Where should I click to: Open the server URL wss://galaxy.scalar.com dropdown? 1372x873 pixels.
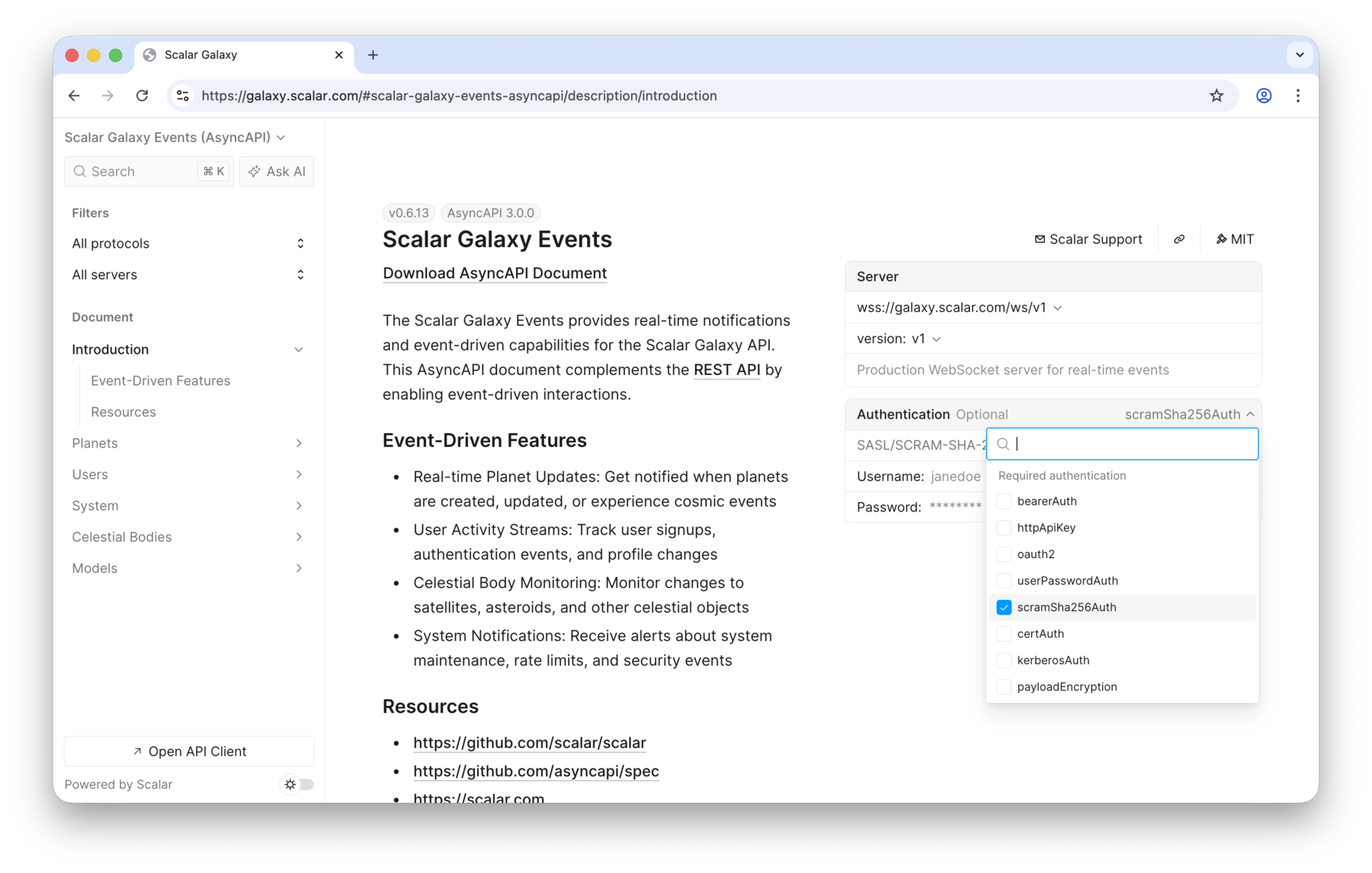[x=960, y=308]
